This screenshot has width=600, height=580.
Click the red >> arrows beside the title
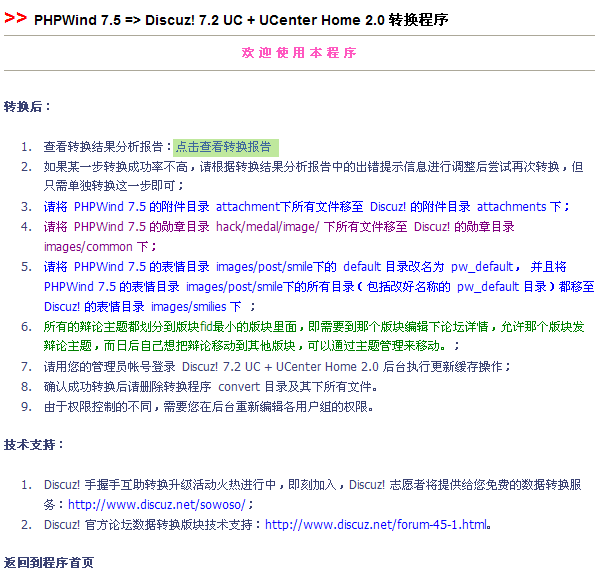point(16,18)
